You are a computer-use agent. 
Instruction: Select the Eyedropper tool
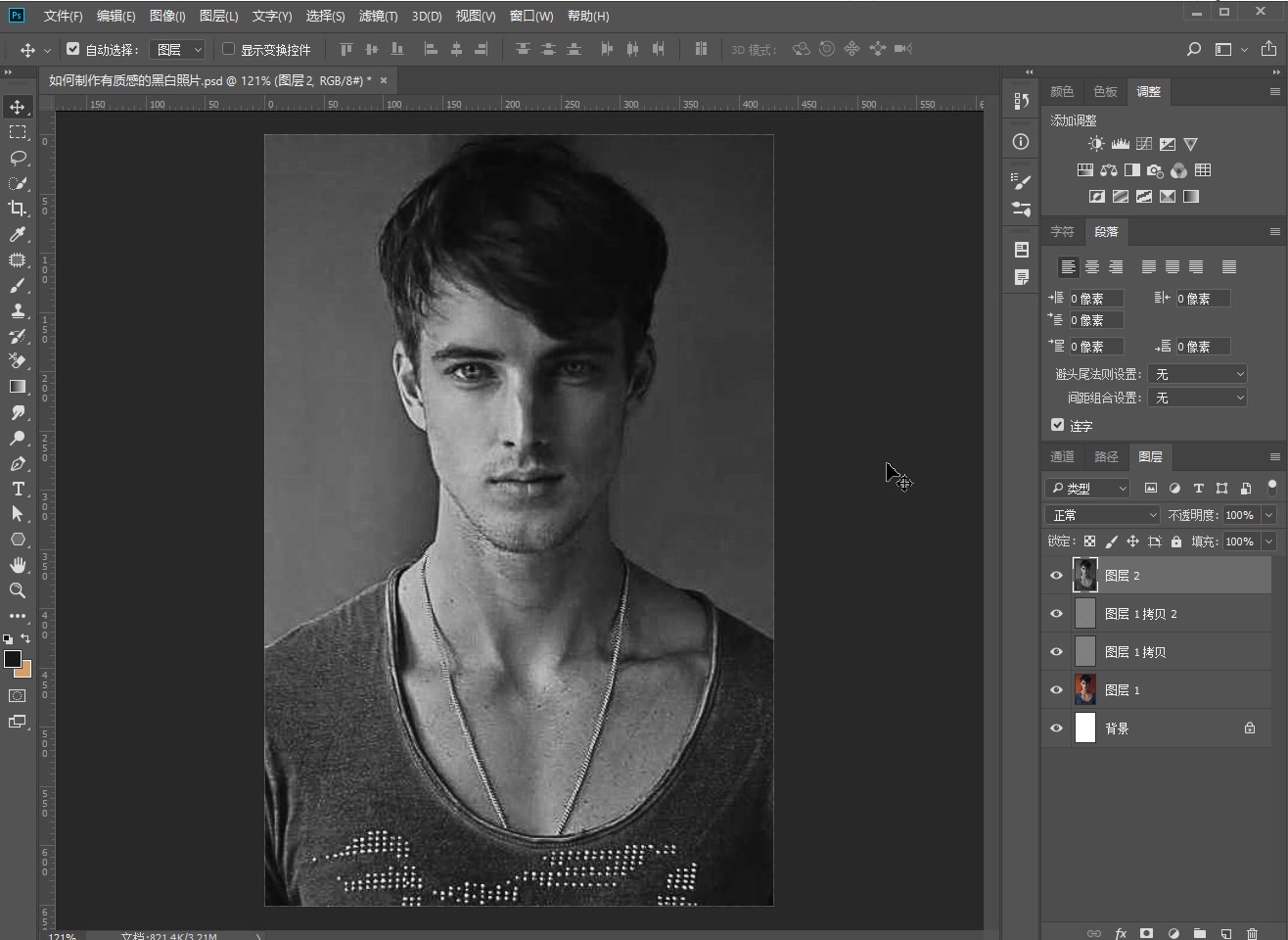[x=18, y=234]
